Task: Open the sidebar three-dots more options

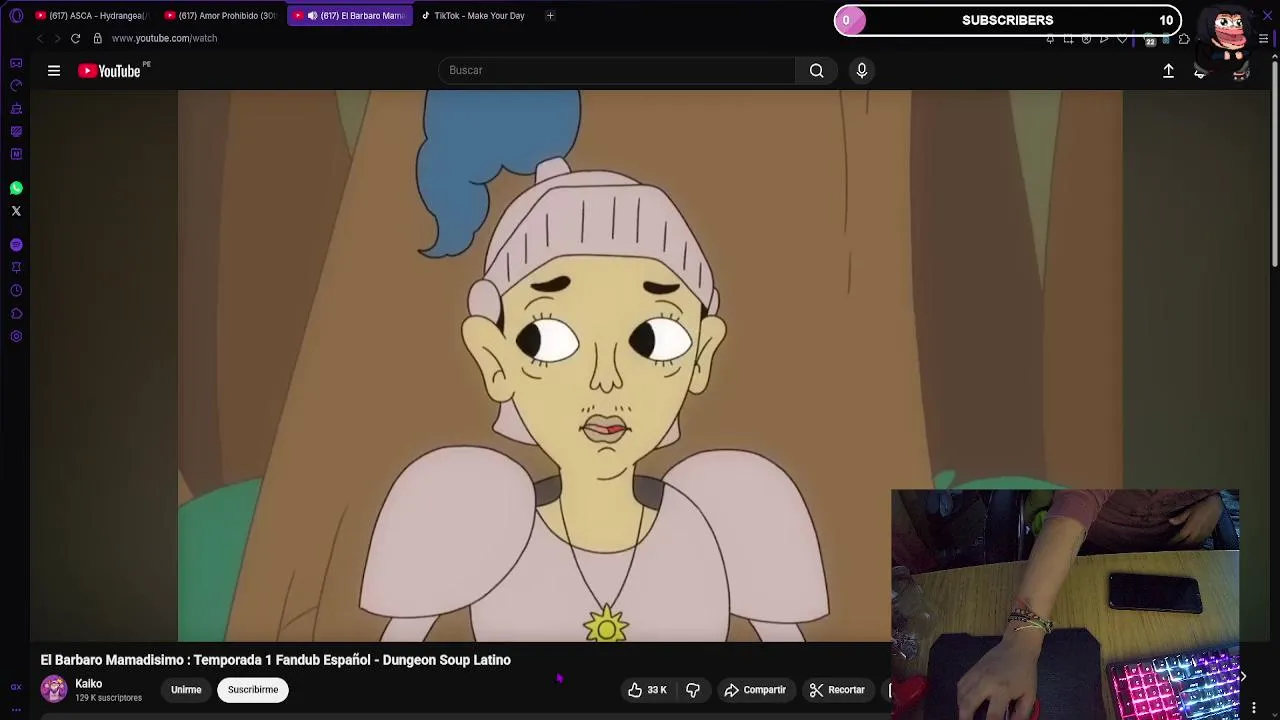Action: point(16,709)
